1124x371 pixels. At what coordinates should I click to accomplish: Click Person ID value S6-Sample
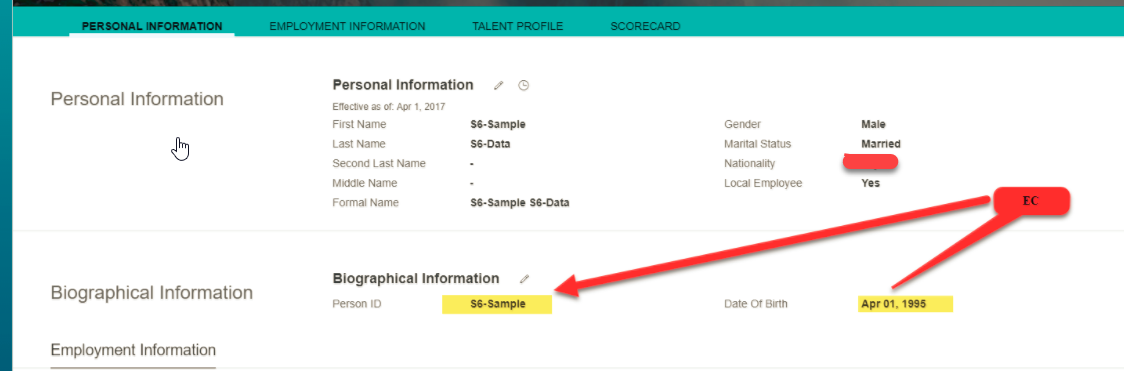coord(498,304)
